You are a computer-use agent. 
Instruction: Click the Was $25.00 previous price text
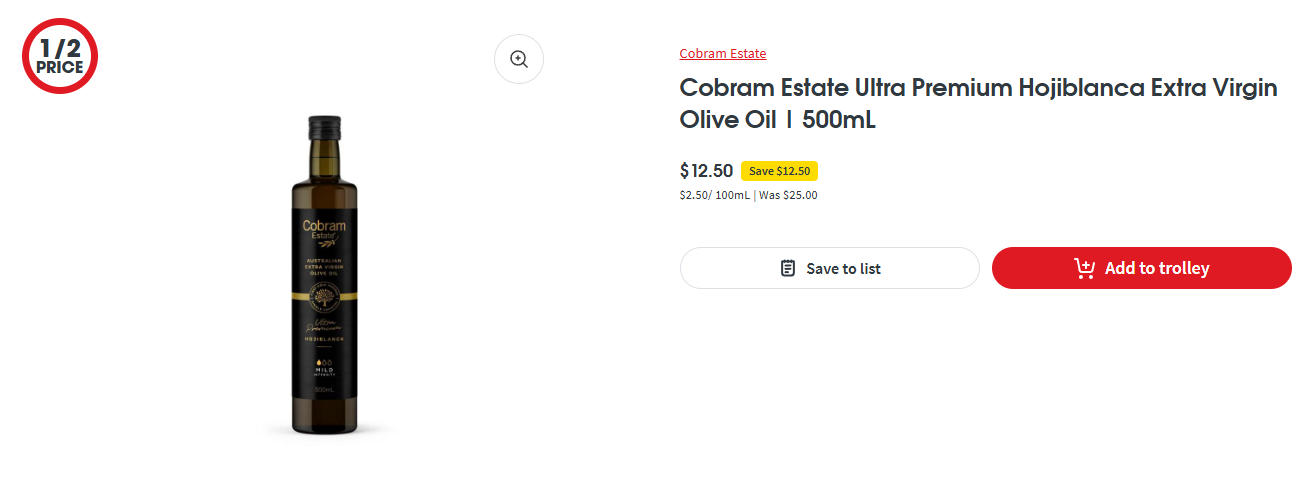(x=788, y=195)
